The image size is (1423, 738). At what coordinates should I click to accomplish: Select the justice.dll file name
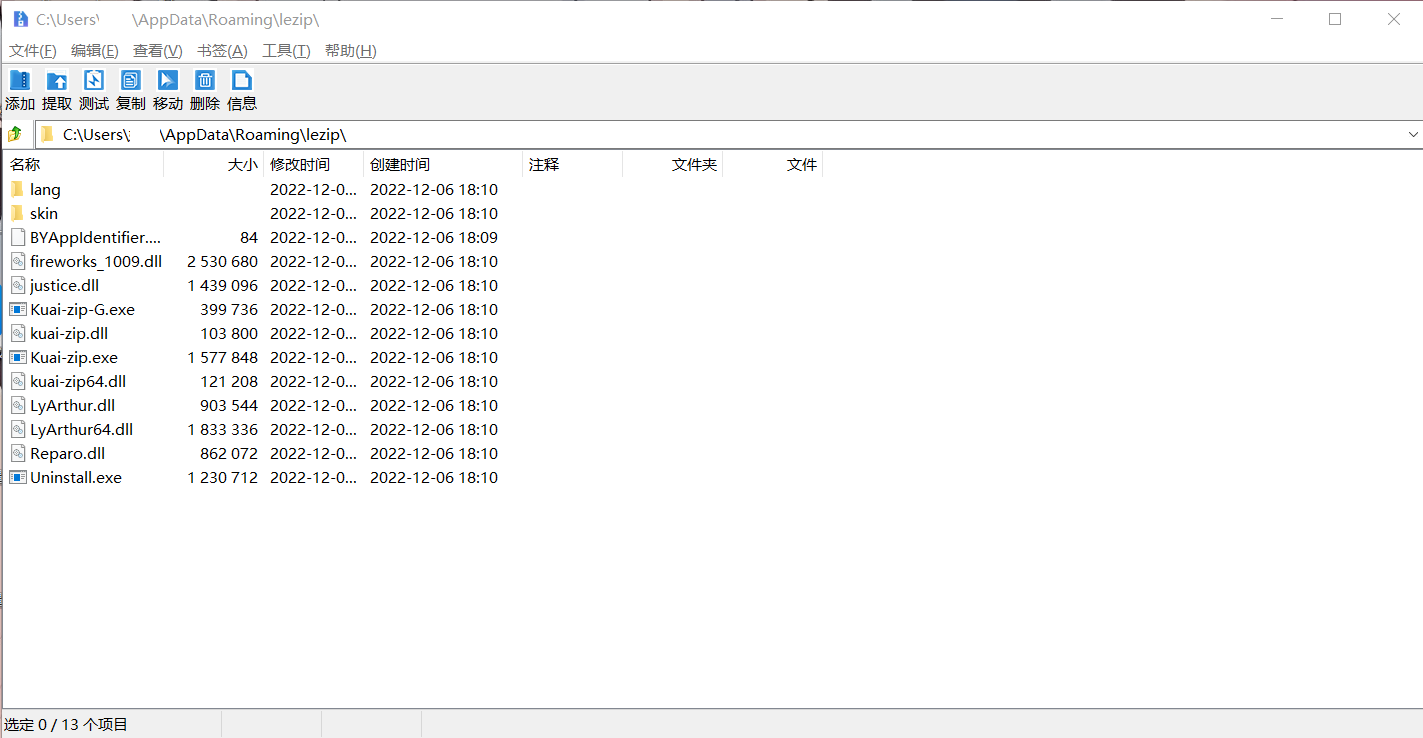point(64,285)
